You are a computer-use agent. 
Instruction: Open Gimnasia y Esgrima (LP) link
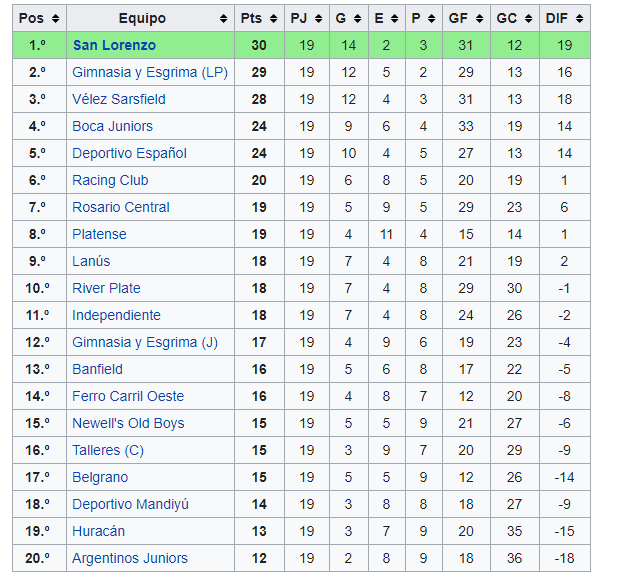[150, 72]
